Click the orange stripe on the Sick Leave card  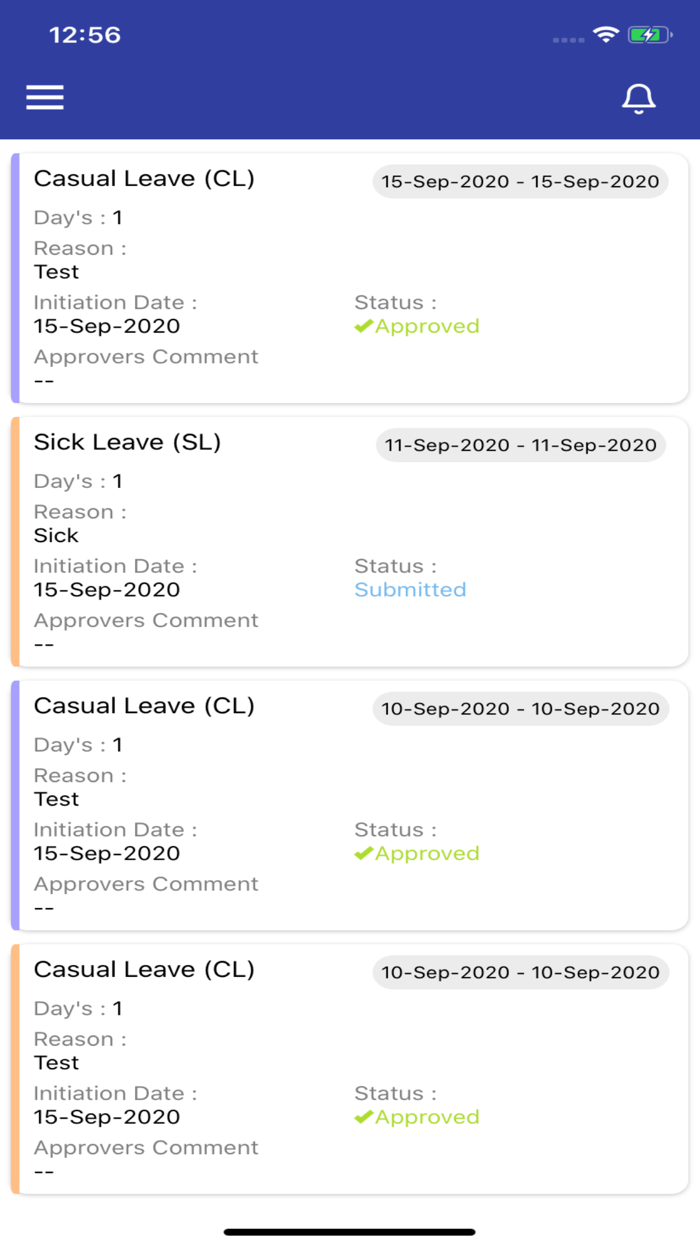tap(15, 541)
